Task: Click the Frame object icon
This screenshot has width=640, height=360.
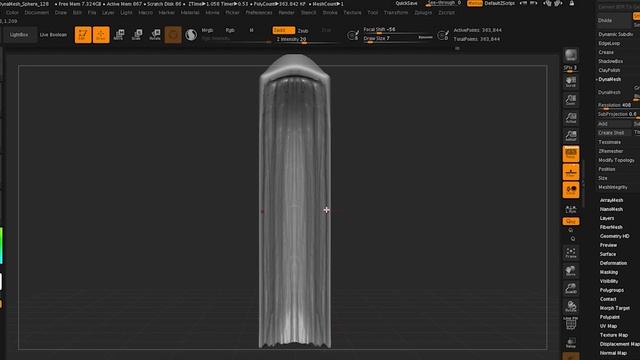Action: click(x=571, y=253)
